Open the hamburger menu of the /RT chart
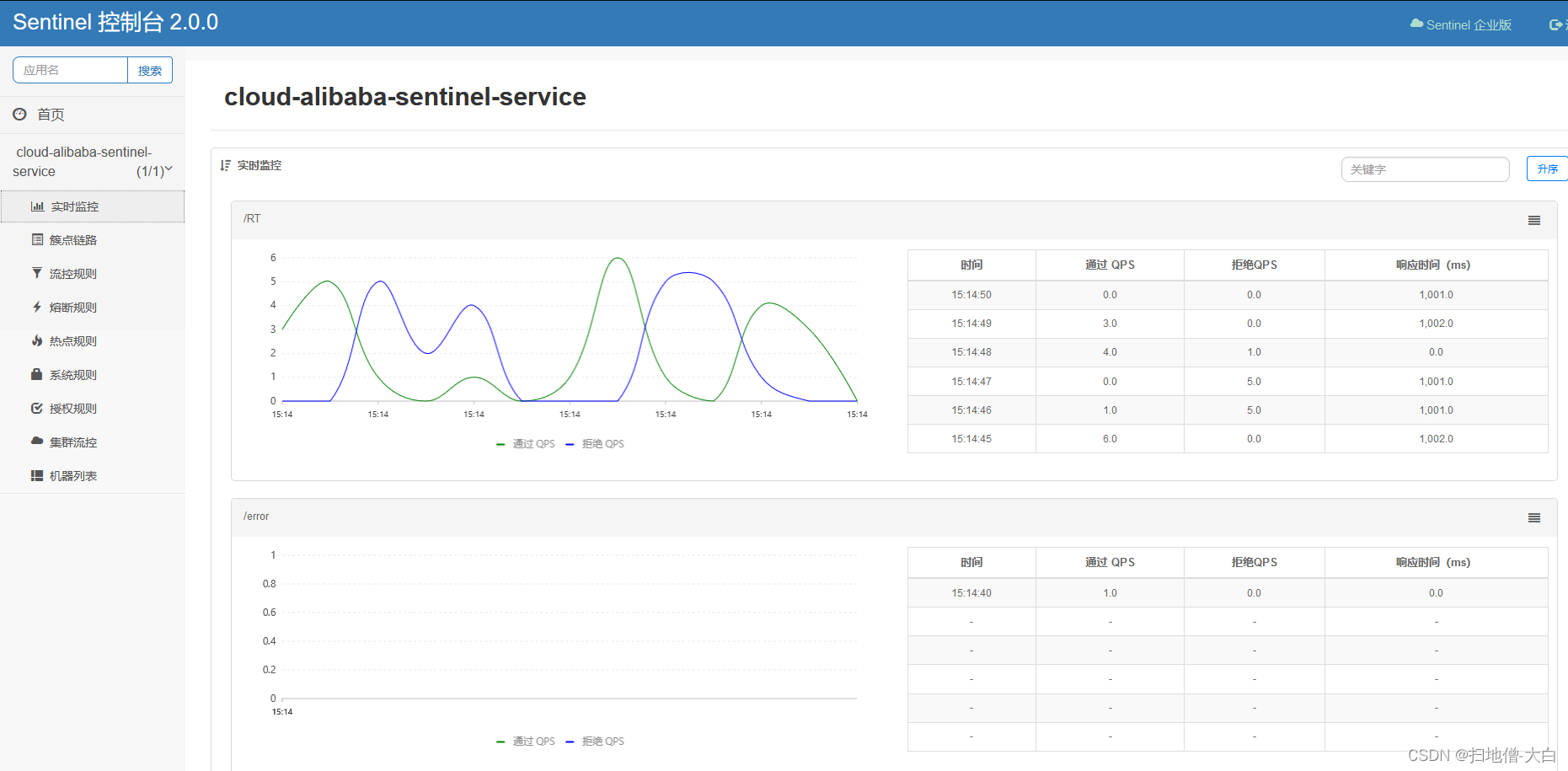The width and height of the screenshot is (1568, 771). tap(1534, 220)
